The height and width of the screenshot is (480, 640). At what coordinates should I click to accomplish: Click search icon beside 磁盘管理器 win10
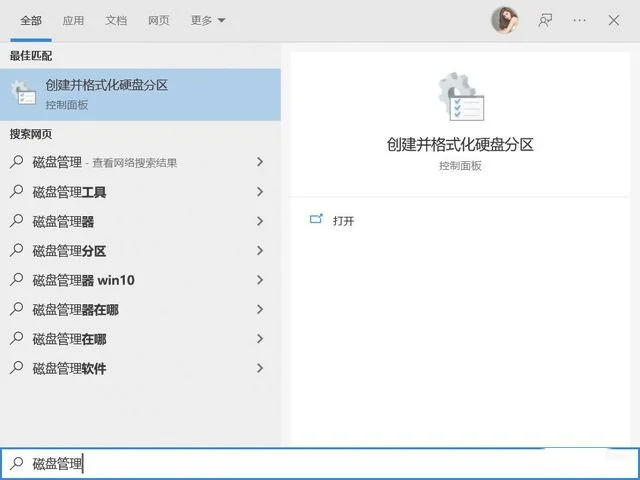[x=16, y=280]
